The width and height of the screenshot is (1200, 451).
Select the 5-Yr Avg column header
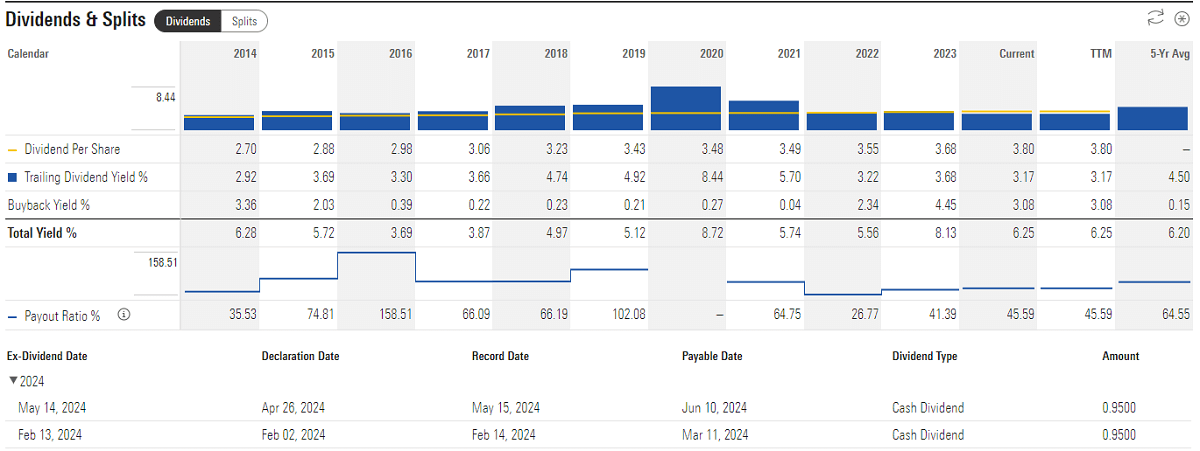pyautogui.click(x=1170, y=54)
